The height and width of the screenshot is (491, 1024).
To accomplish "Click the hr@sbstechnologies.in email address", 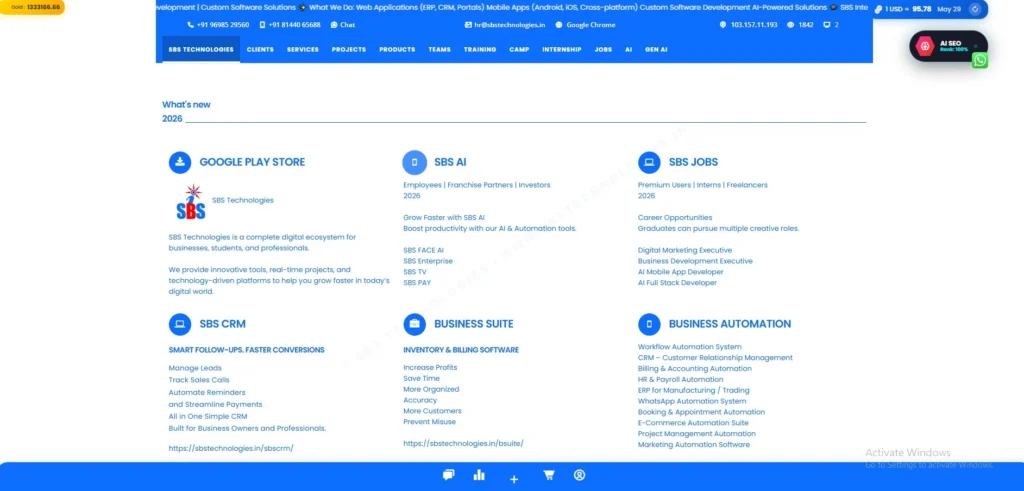I will (x=509, y=25).
